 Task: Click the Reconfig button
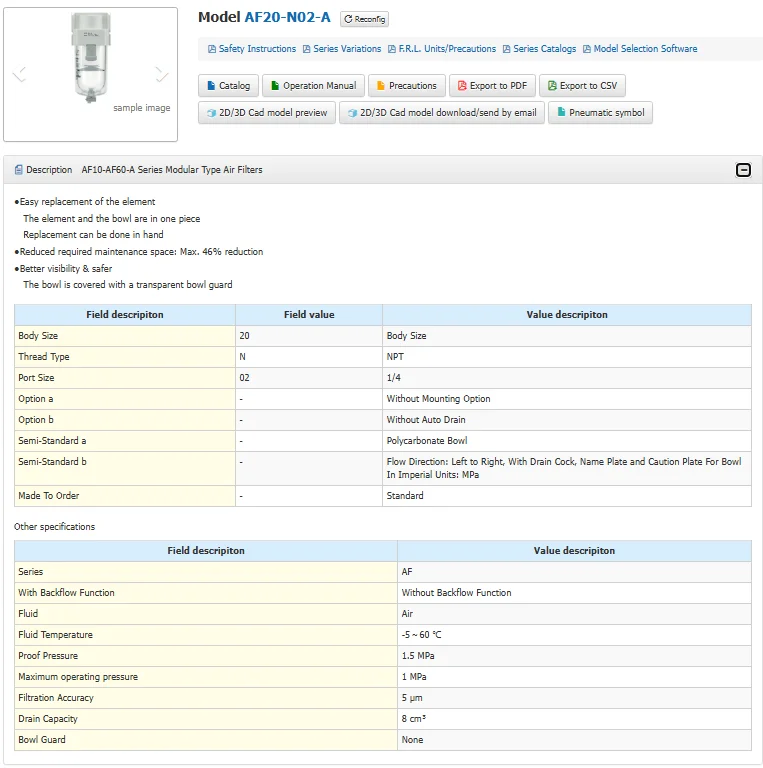(x=364, y=19)
